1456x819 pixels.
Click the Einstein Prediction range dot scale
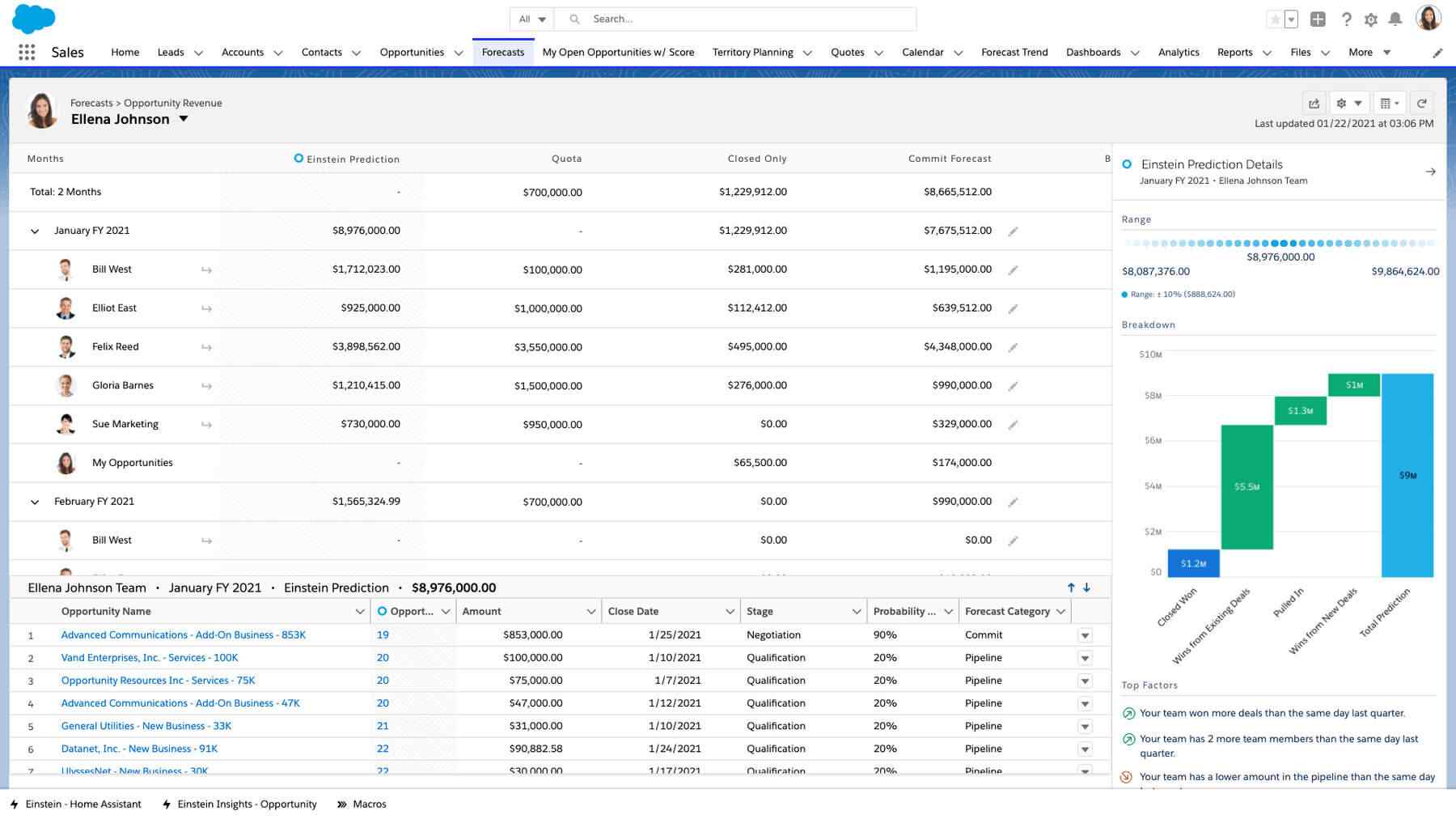(1280, 243)
